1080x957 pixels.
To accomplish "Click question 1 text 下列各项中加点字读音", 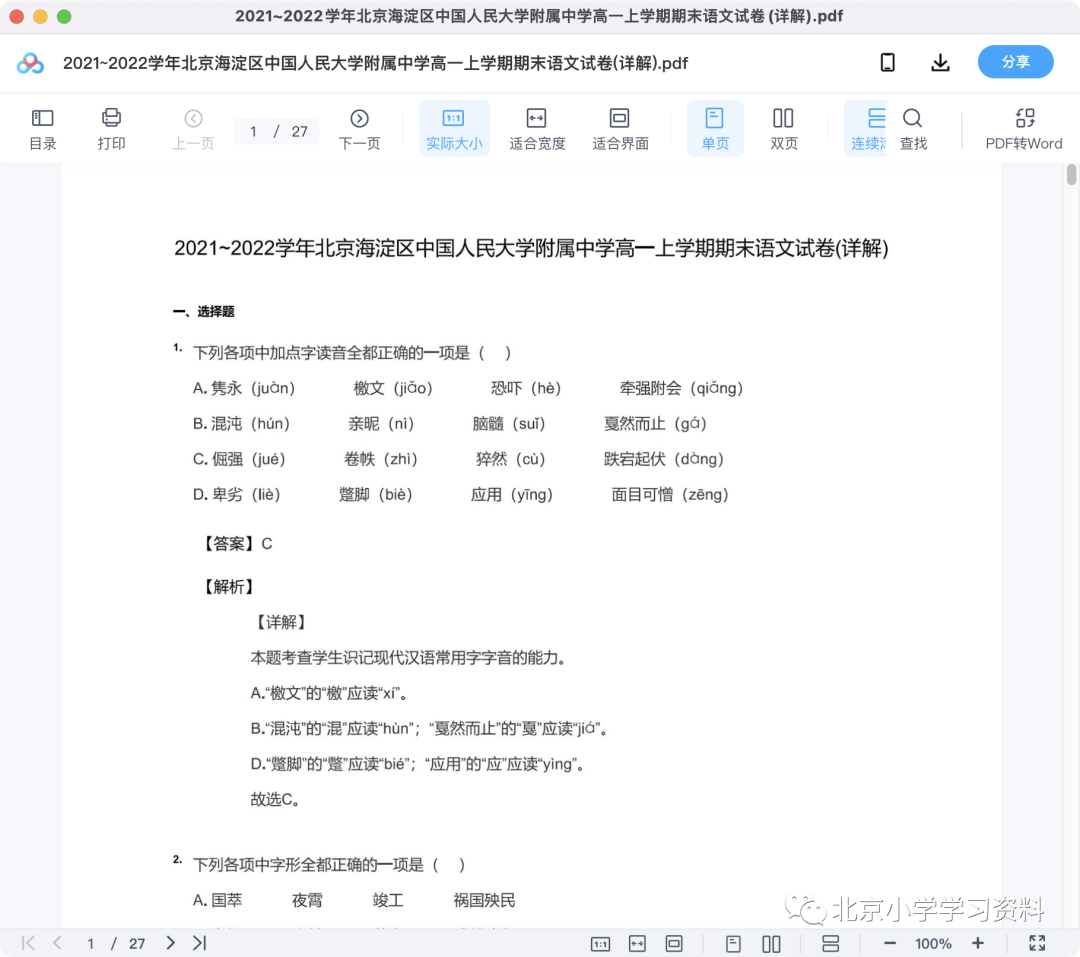I will point(352,353).
